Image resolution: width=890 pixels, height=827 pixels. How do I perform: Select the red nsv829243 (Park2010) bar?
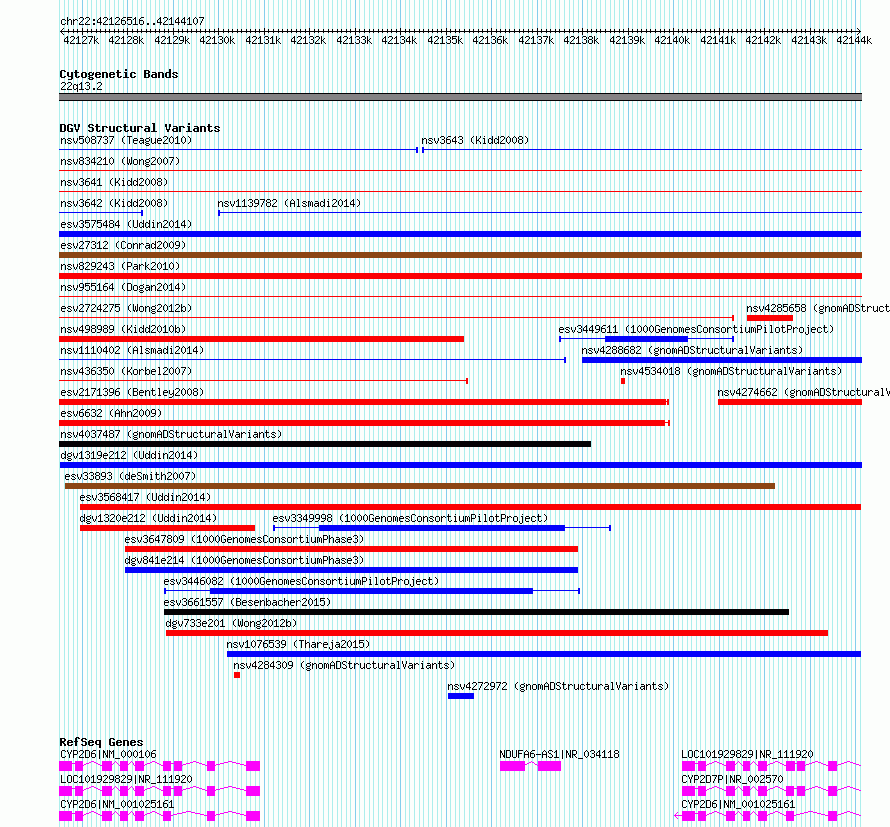click(x=460, y=276)
